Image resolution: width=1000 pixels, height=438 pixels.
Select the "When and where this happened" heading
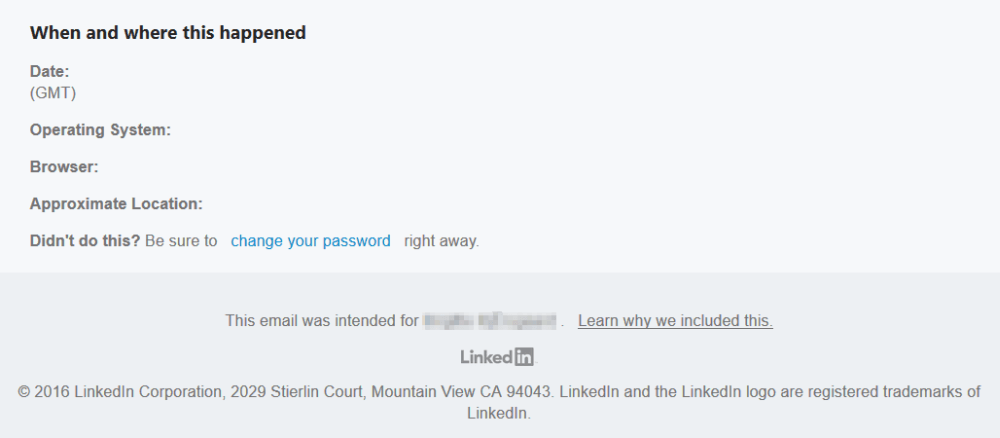click(168, 33)
